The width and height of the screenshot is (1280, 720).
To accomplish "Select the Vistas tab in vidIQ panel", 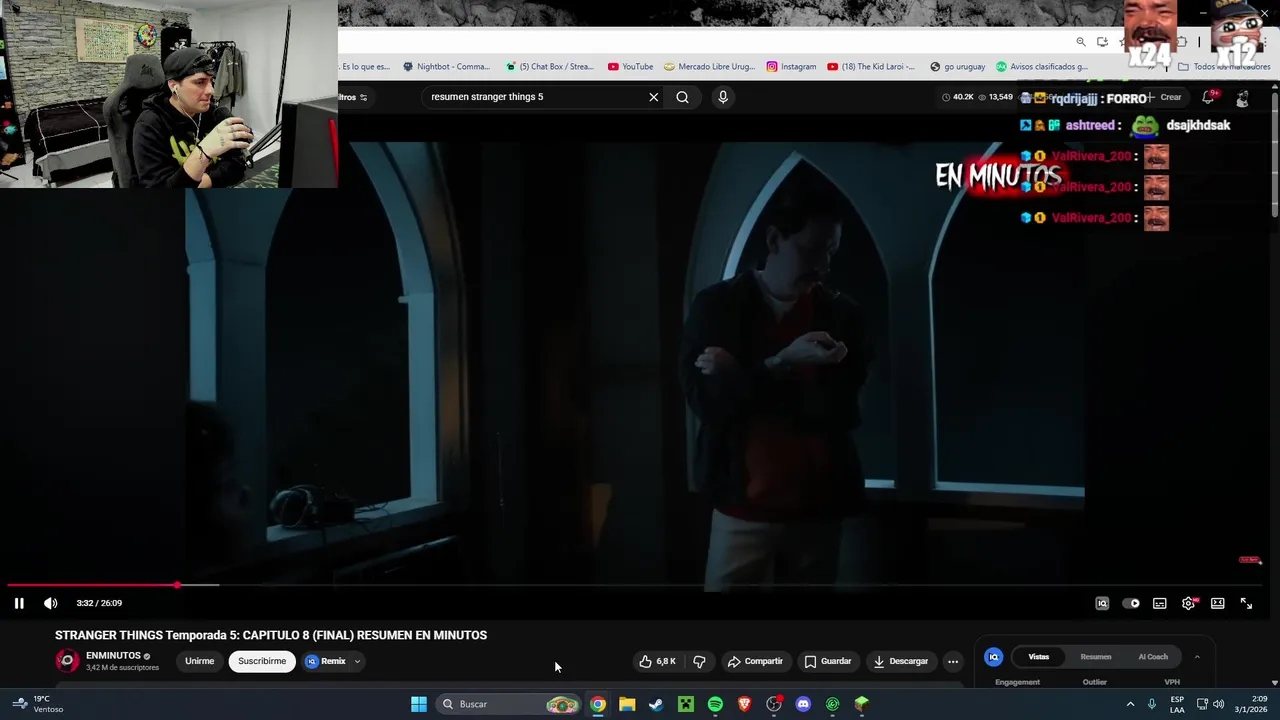I will [x=1039, y=657].
